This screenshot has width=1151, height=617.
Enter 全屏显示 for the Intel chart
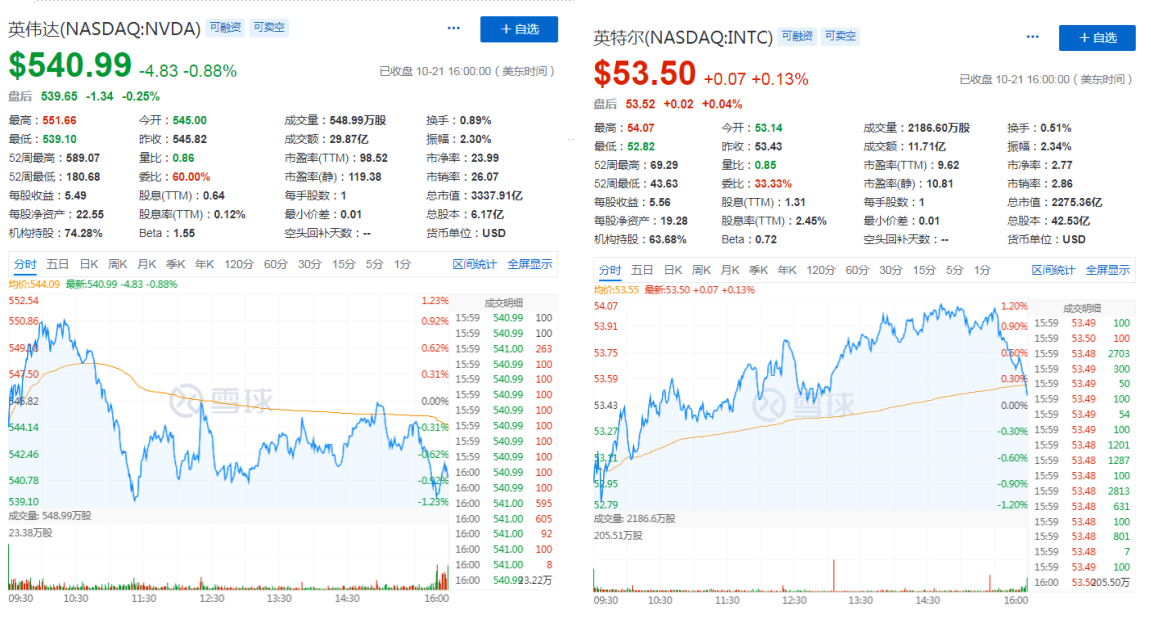pyautogui.click(x=1108, y=270)
